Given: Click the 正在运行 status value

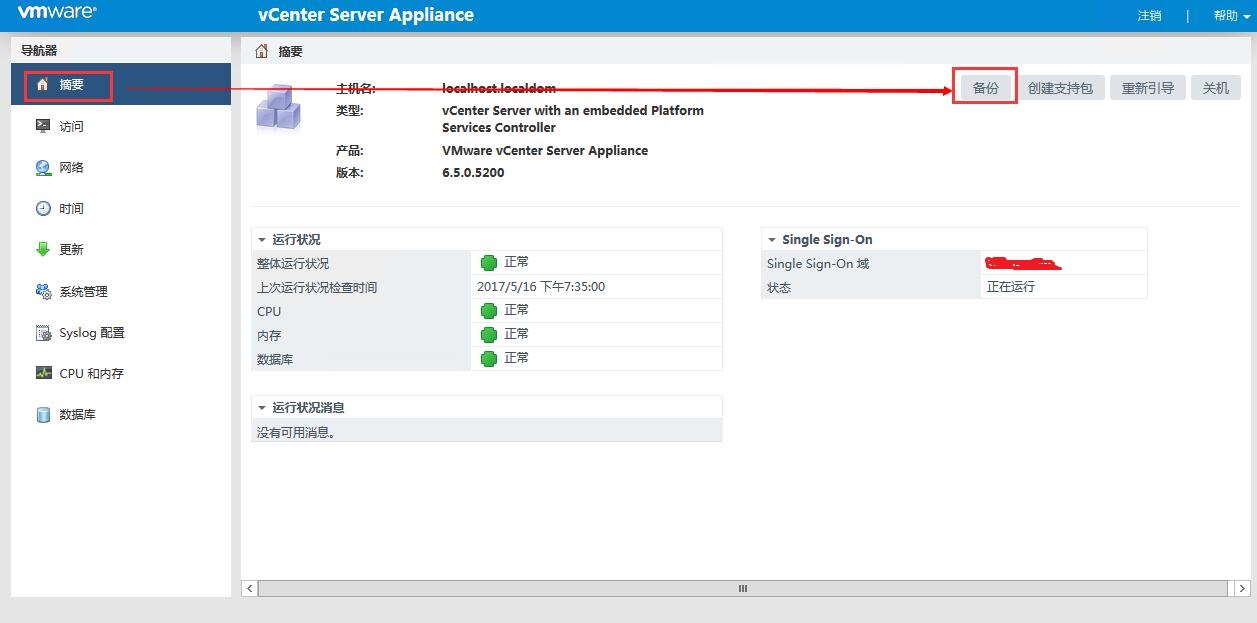Looking at the screenshot, I should pyautogui.click(x=1011, y=287).
